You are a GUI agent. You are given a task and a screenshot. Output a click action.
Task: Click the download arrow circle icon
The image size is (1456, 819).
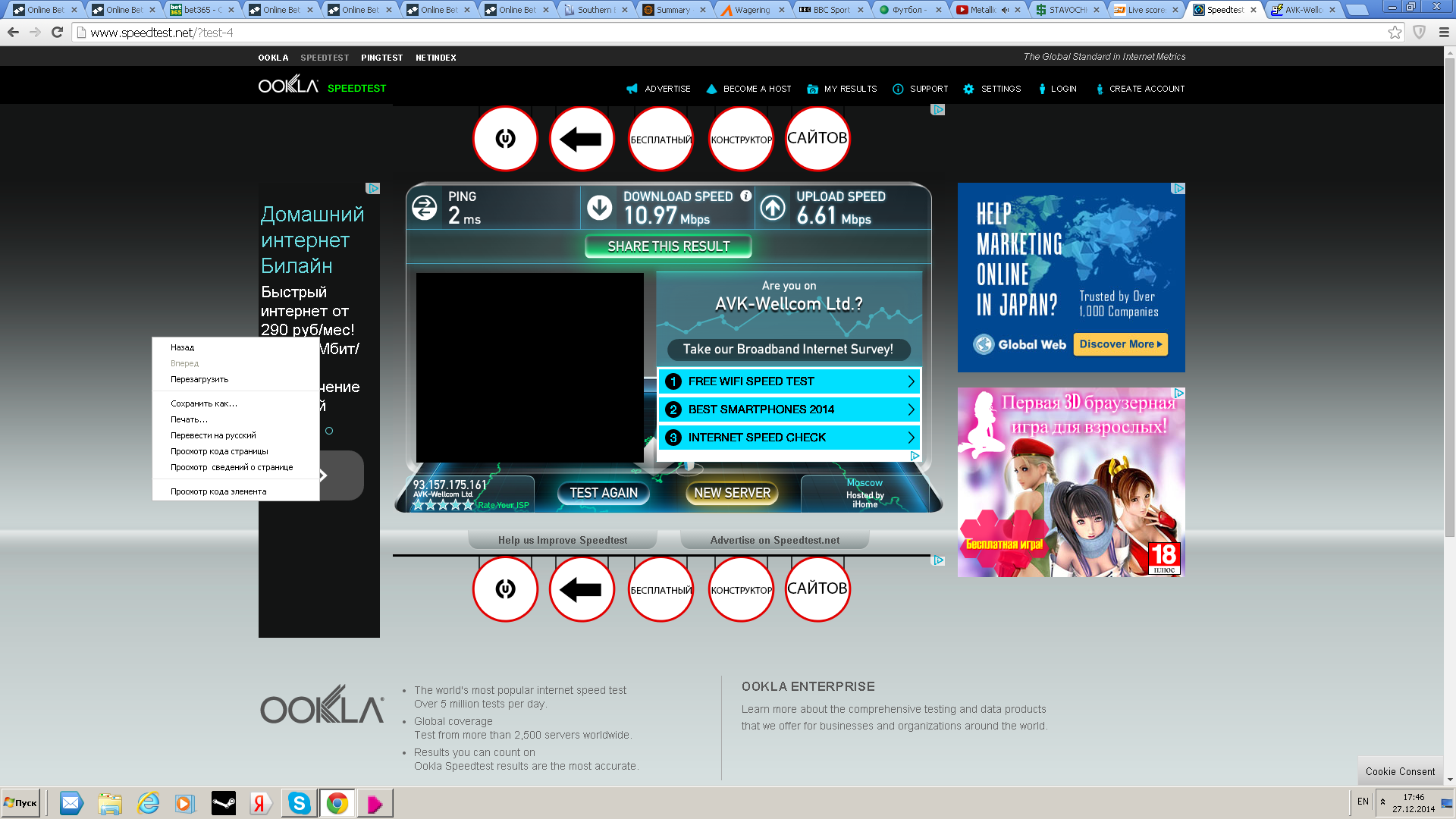[x=600, y=208]
